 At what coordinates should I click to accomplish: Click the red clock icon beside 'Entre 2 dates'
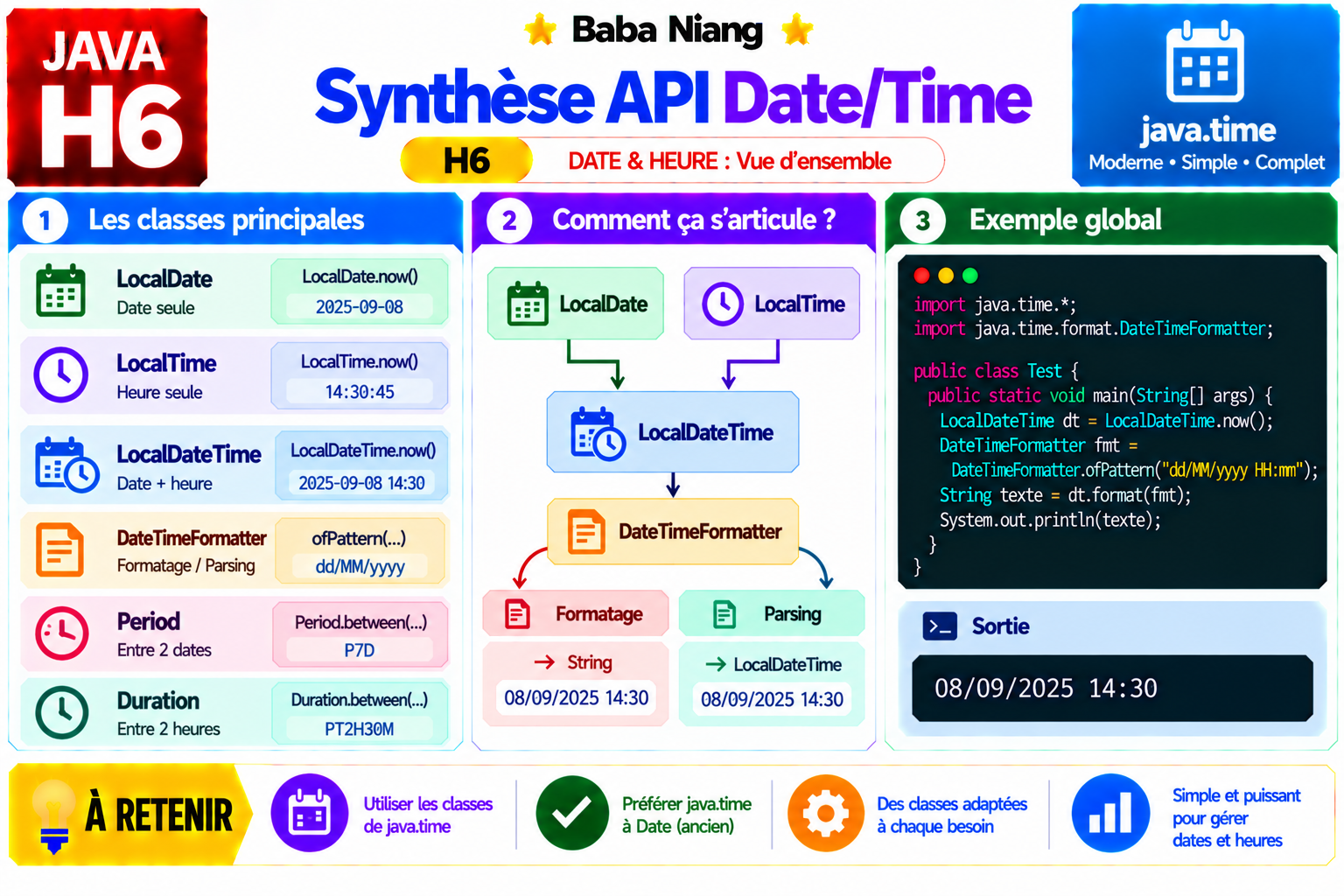point(61,633)
